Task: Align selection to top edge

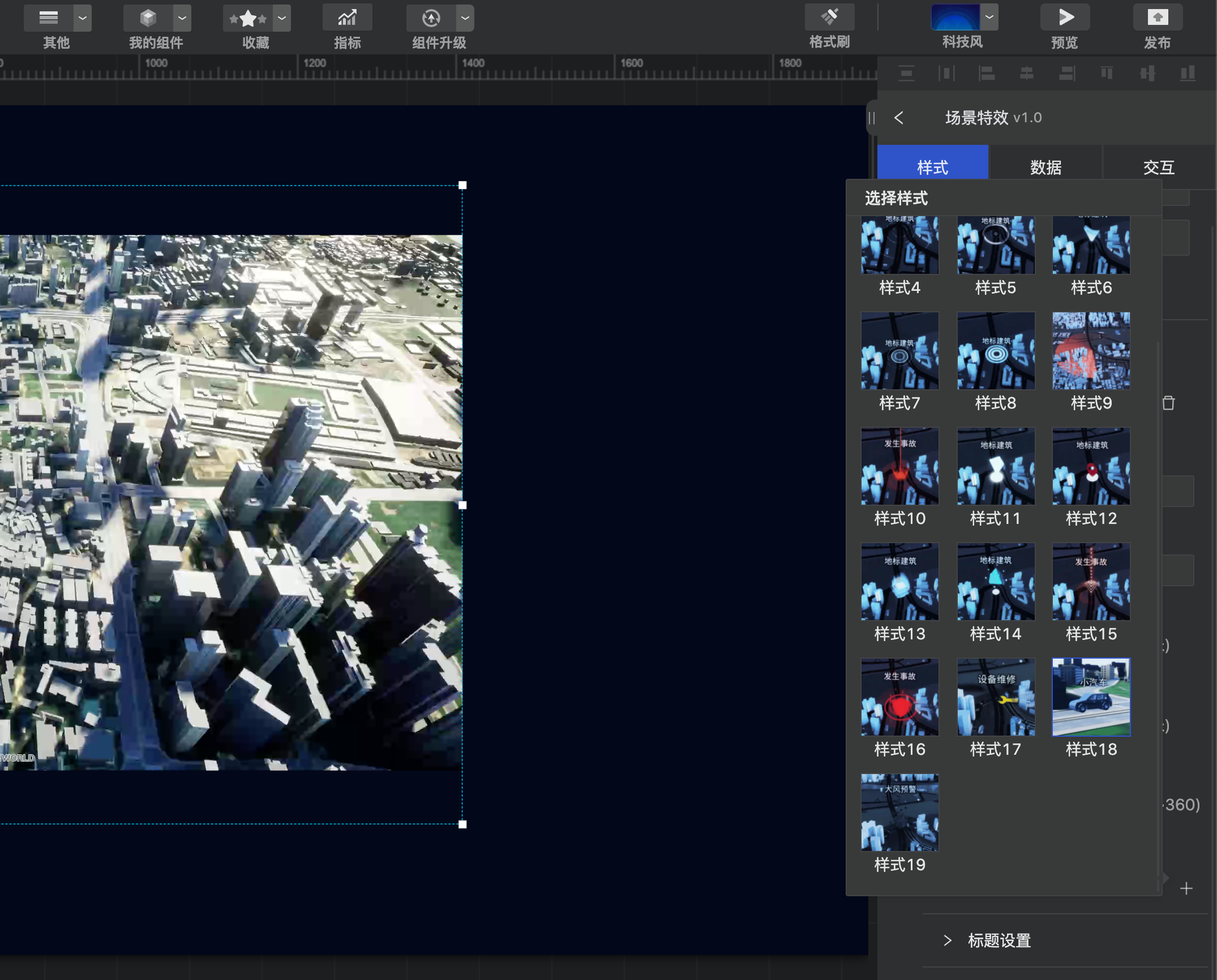Action: pyautogui.click(x=1107, y=73)
